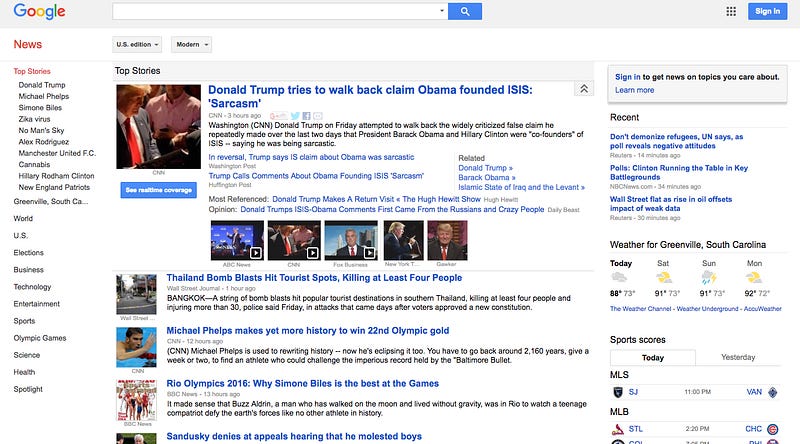Viewport: 800px width, 444px height.
Task: Click the San Jose SJ team icon
Action: click(x=617, y=392)
